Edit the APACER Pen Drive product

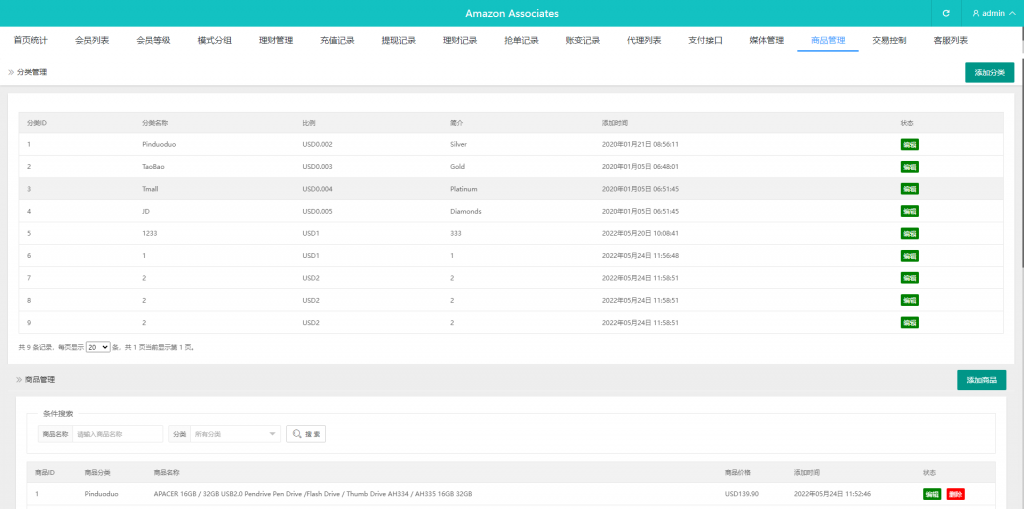tap(931, 494)
